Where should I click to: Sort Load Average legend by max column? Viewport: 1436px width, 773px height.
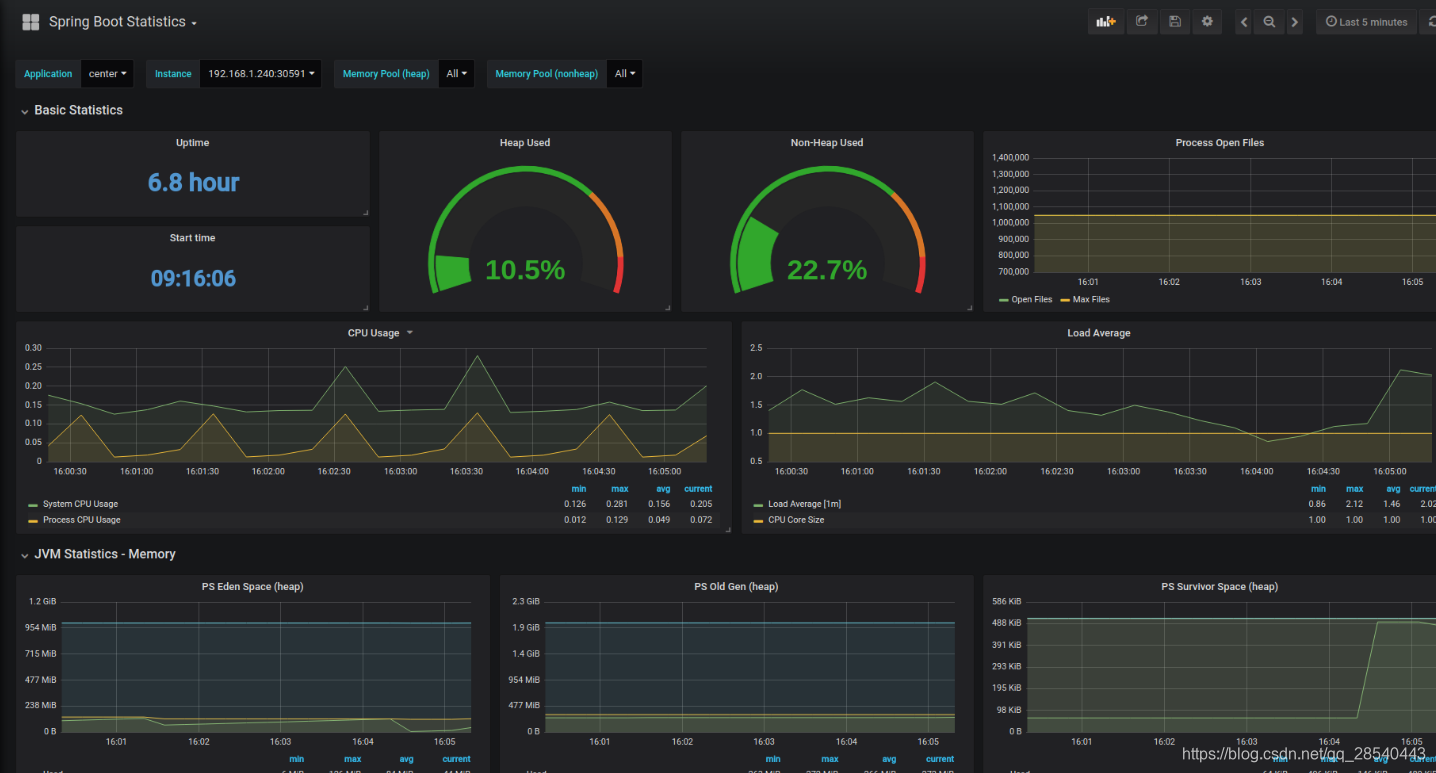tap(1355, 489)
